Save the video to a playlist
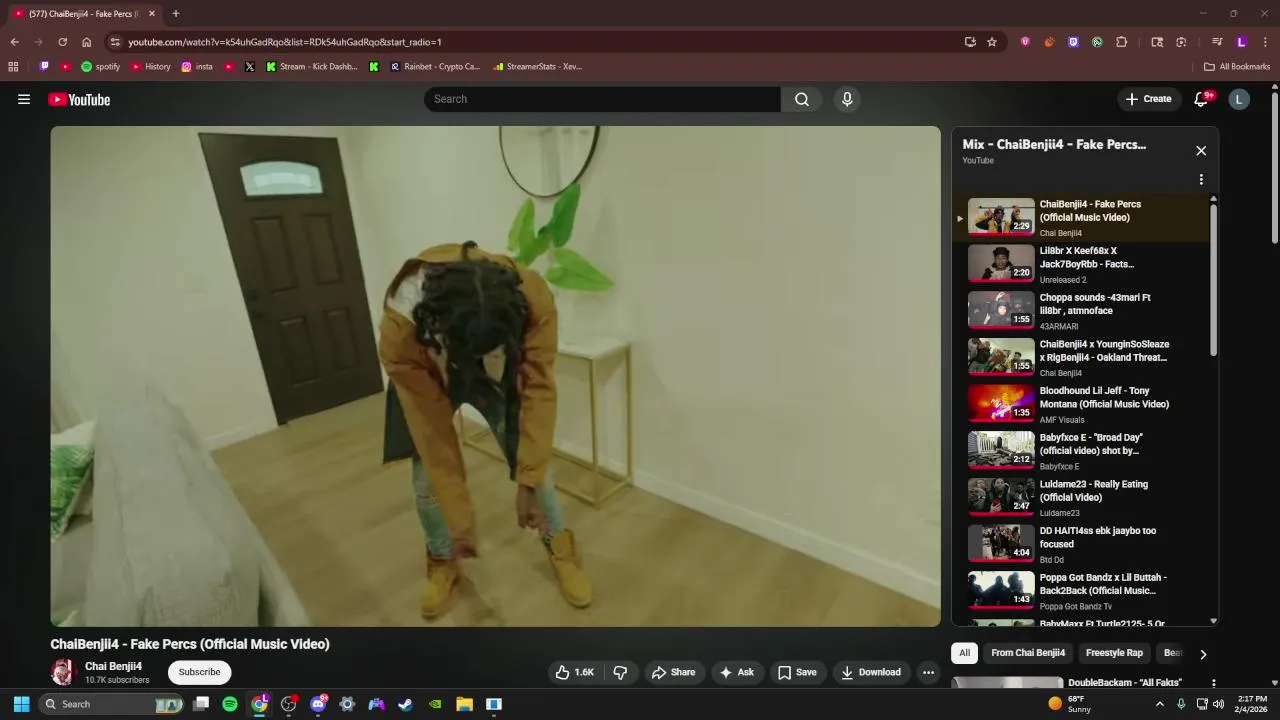Viewport: 1280px width, 720px height. click(797, 672)
